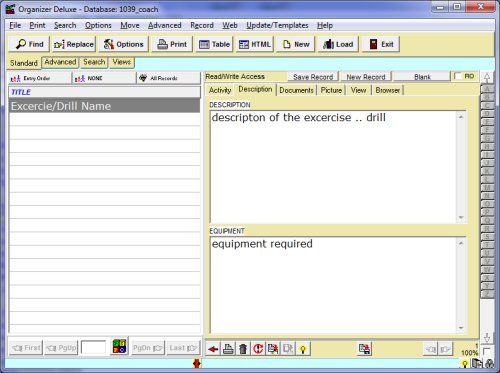Image resolution: width=500 pixels, height=373 pixels.
Task: Click the Find toolbar button
Action: 29,44
